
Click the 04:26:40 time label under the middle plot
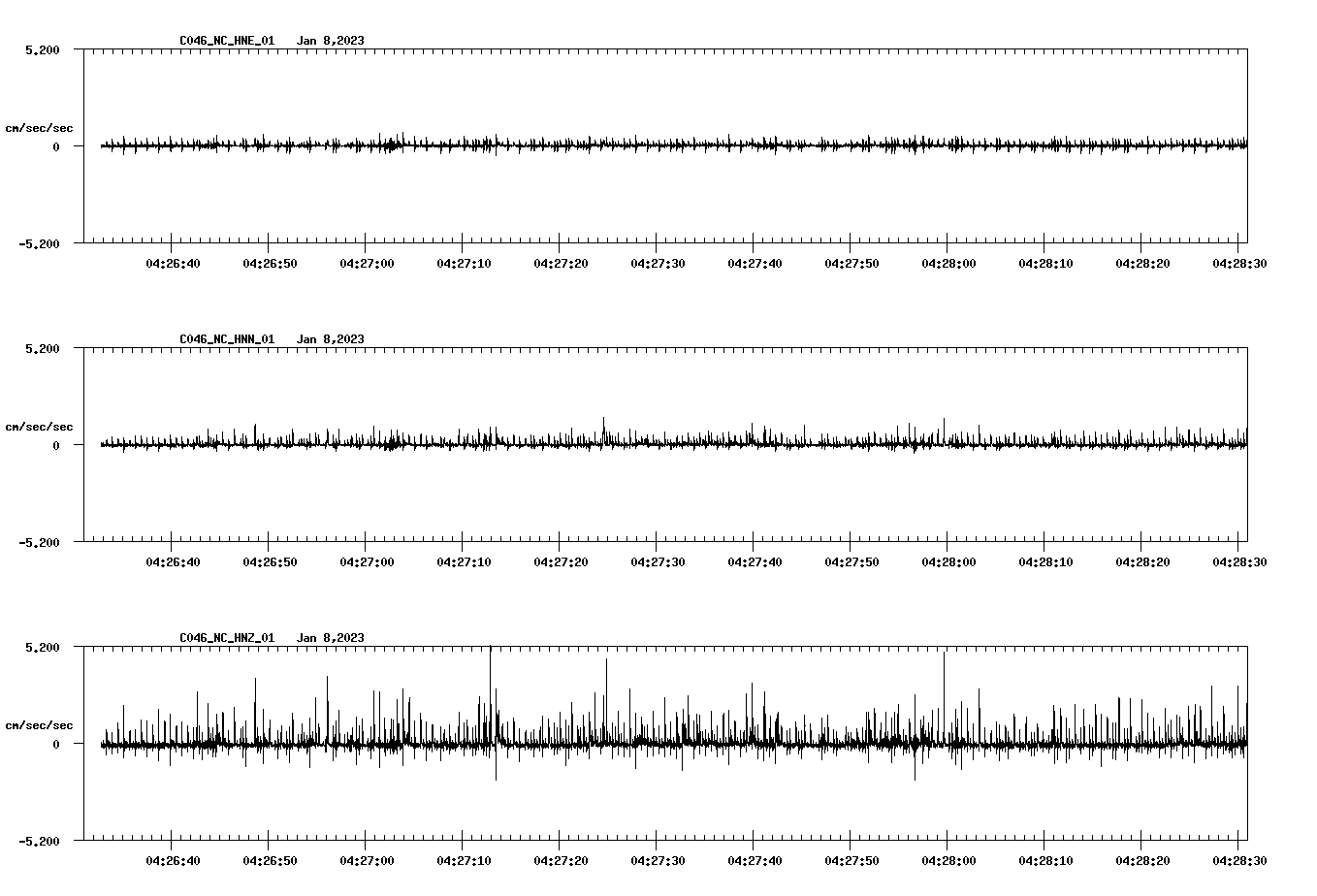click(x=172, y=559)
